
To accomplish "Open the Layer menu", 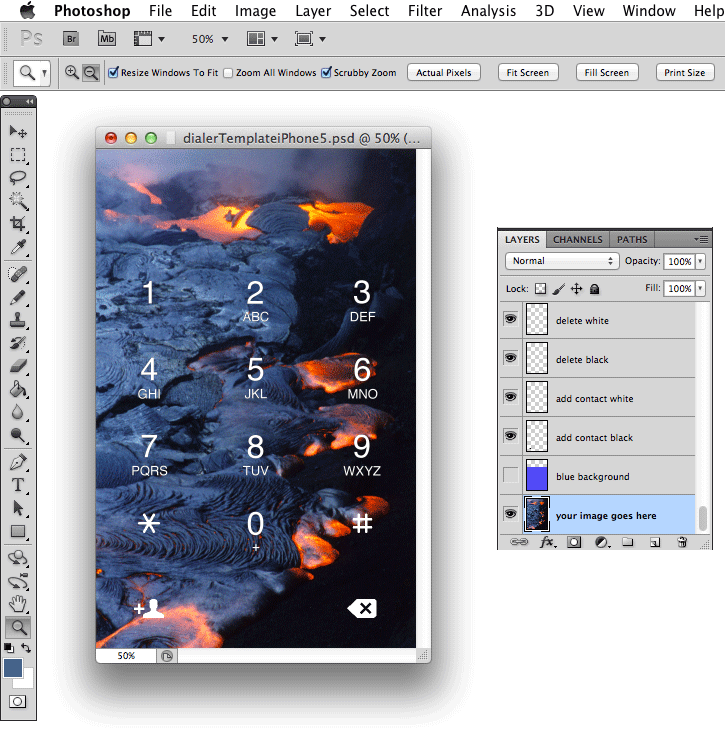I will pyautogui.click(x=313, y=10).
